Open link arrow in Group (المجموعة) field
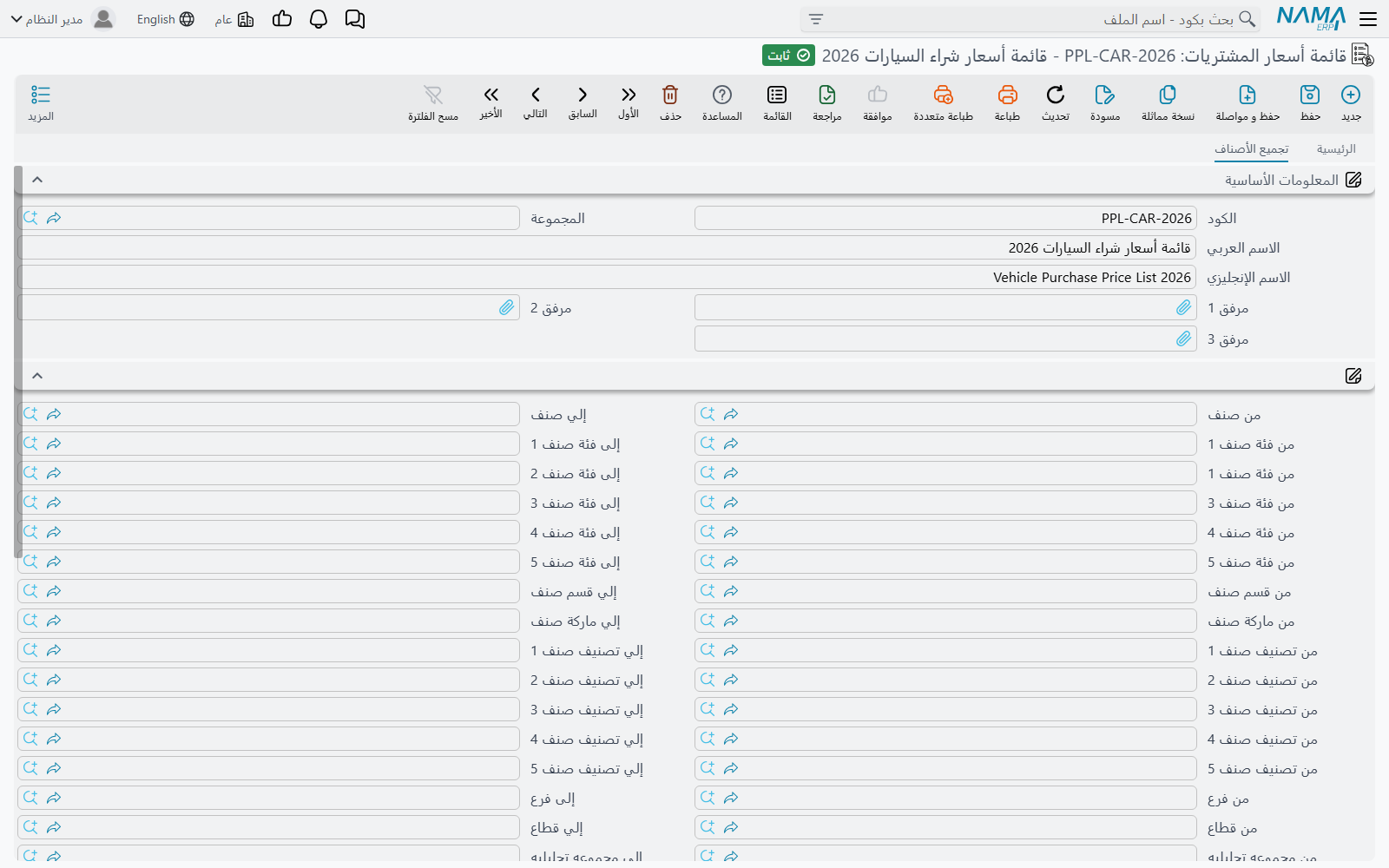Image resolution: width=1389 pixels, height=868 pixels. (54, 218)
